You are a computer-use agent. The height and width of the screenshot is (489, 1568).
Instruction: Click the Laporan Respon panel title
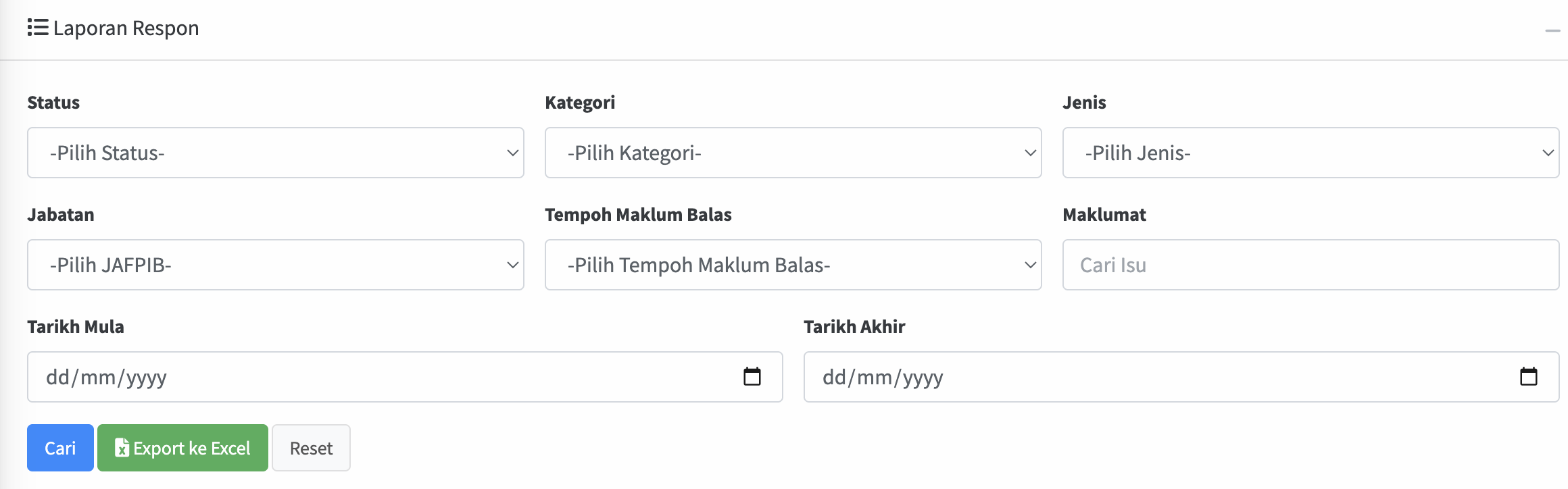click(x=126, y=28)
